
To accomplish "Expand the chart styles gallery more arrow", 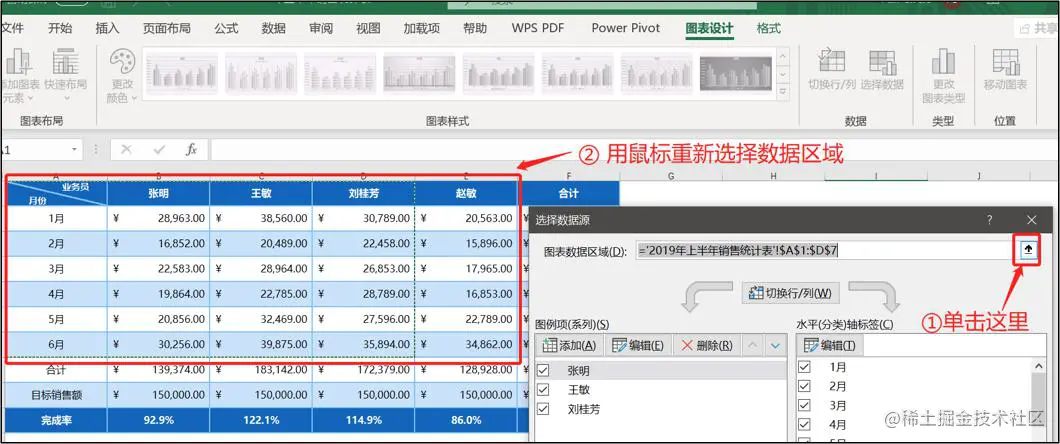I will click(783, 91).
